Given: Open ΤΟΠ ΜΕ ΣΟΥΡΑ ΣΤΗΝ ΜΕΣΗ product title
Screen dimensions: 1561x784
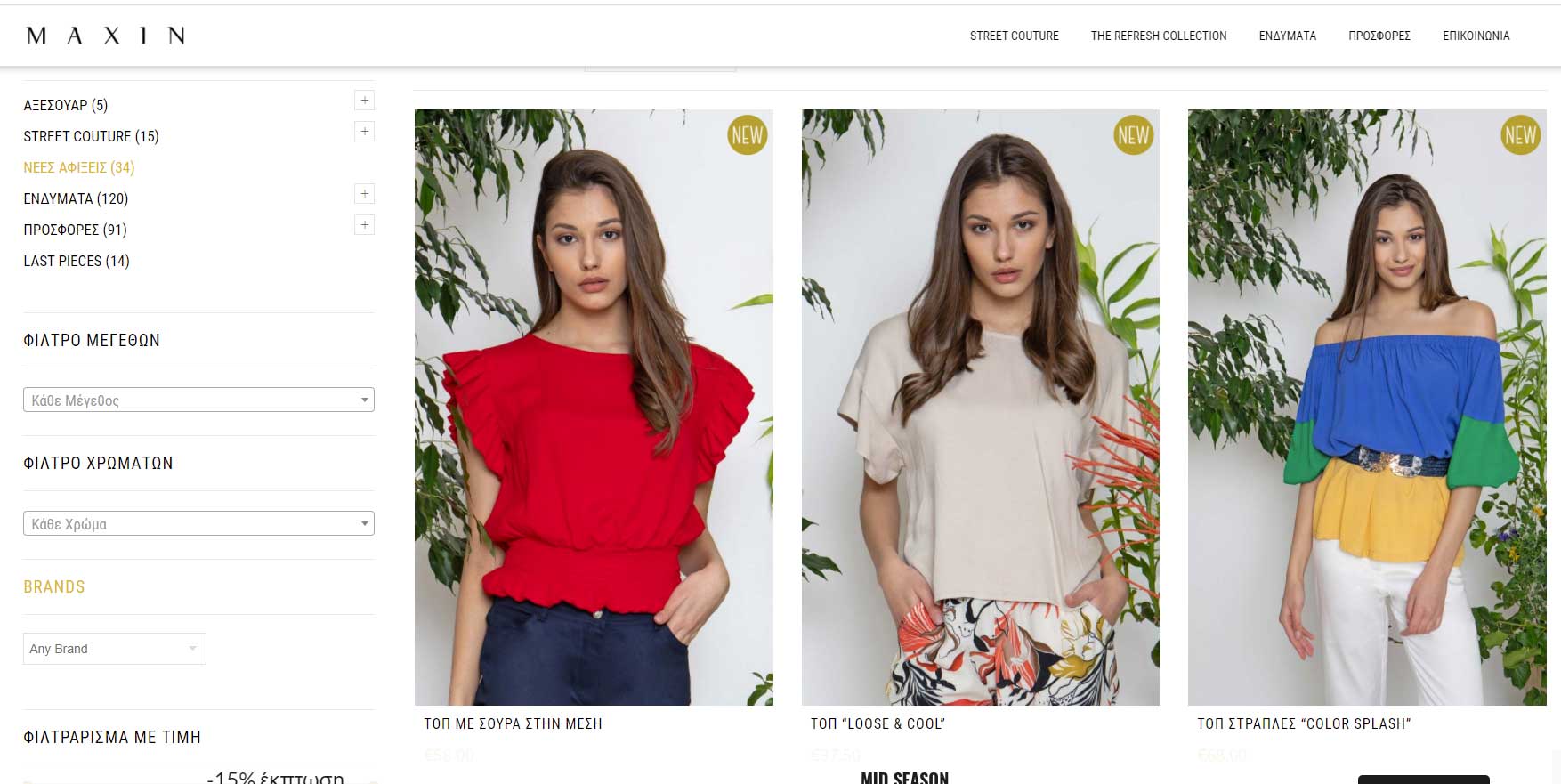Looking at the screenshot, I should point(513,724).
